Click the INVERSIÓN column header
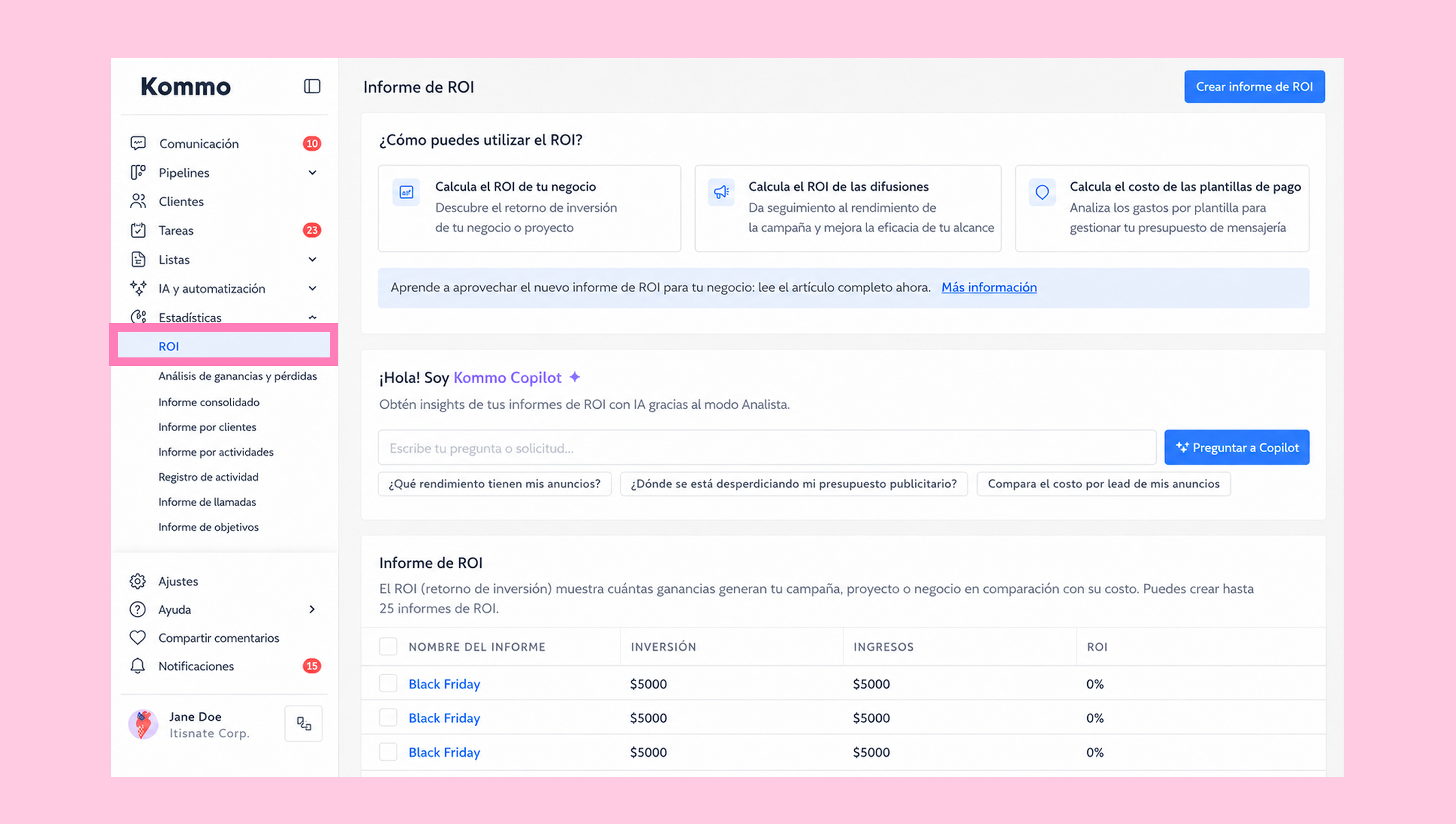Image resolution: width=1456 pixels, height=824 pixels. pos(663,647)
